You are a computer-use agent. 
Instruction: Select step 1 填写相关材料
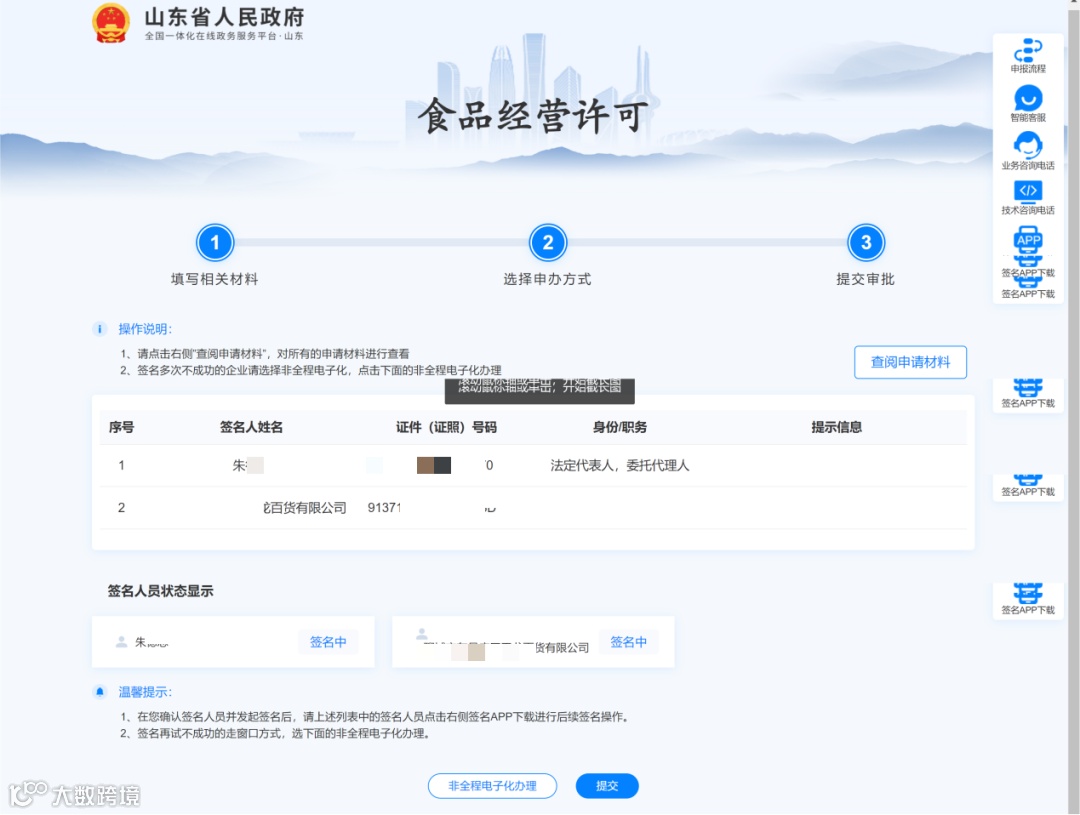214,242
